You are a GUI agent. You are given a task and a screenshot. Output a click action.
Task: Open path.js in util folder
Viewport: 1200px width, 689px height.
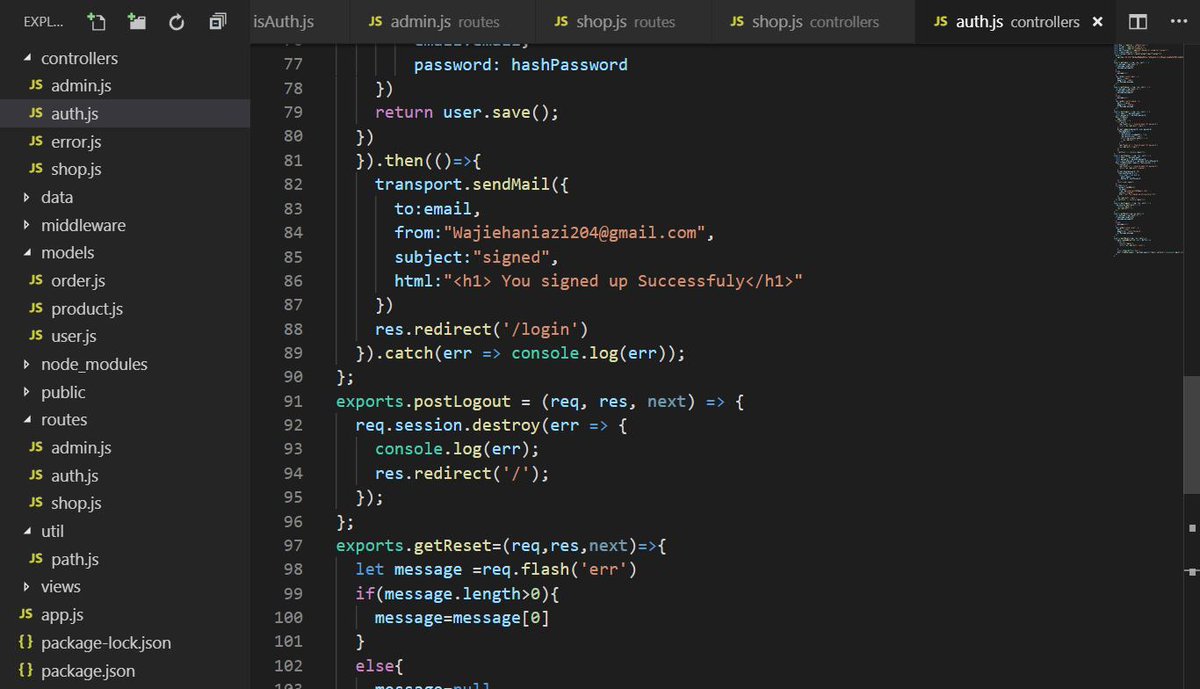click(x=125, y=559)
